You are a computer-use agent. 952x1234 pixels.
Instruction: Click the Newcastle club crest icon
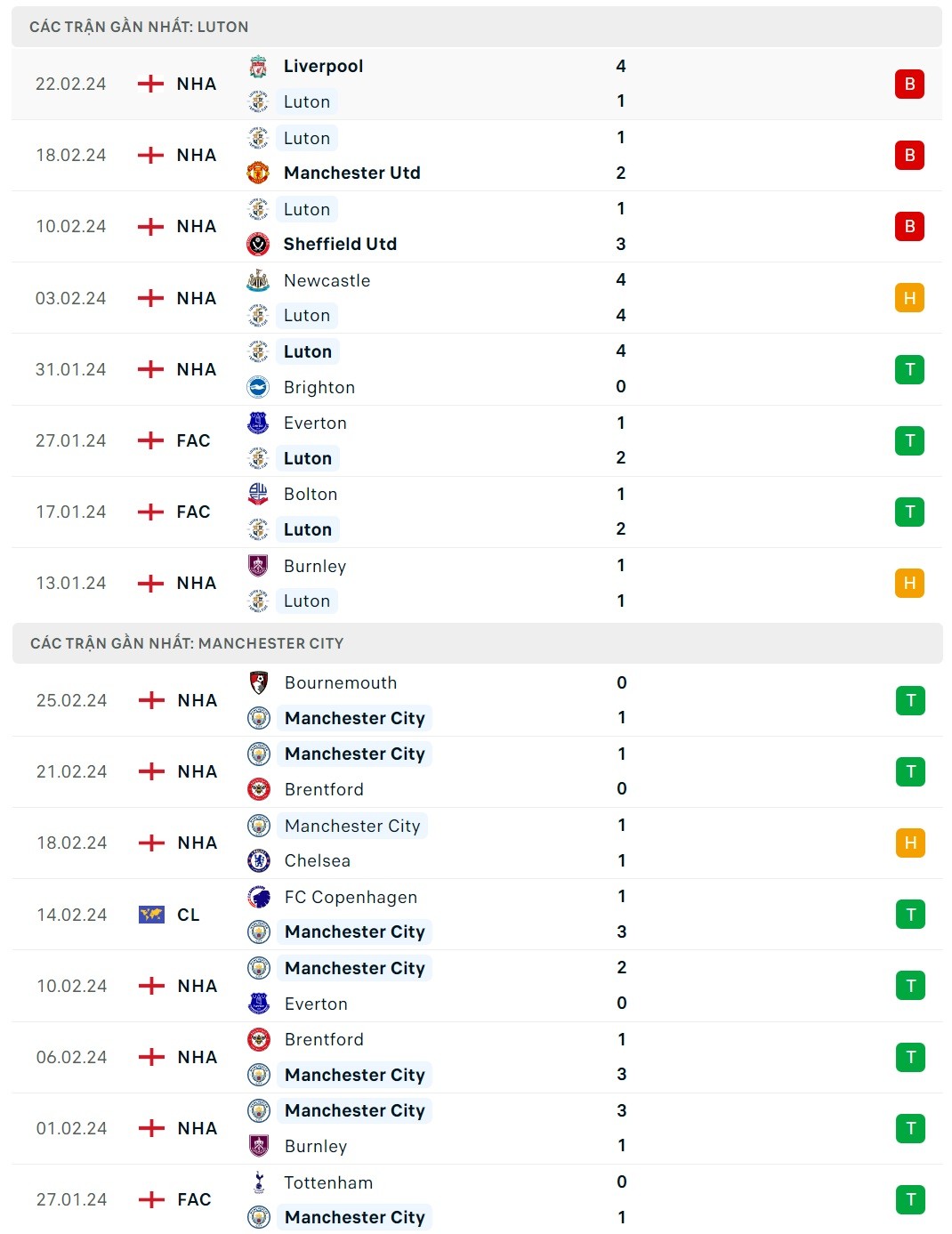tap(258, 280)
